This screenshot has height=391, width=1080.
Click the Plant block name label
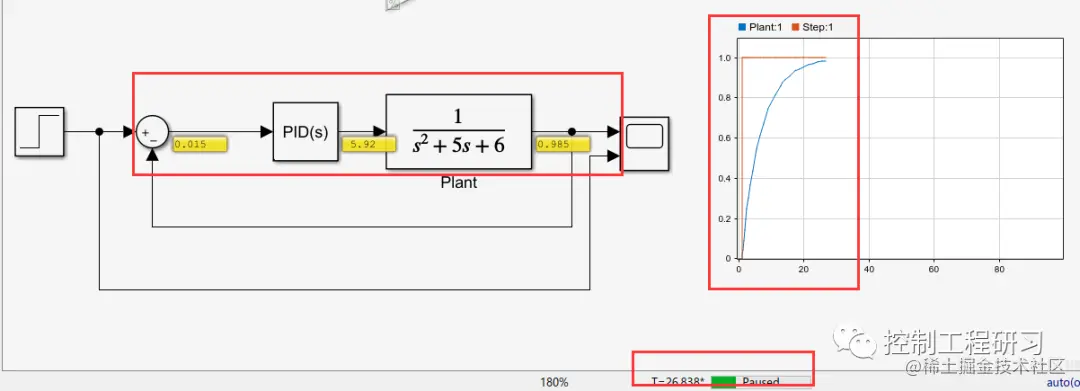[x=459, y=183]
